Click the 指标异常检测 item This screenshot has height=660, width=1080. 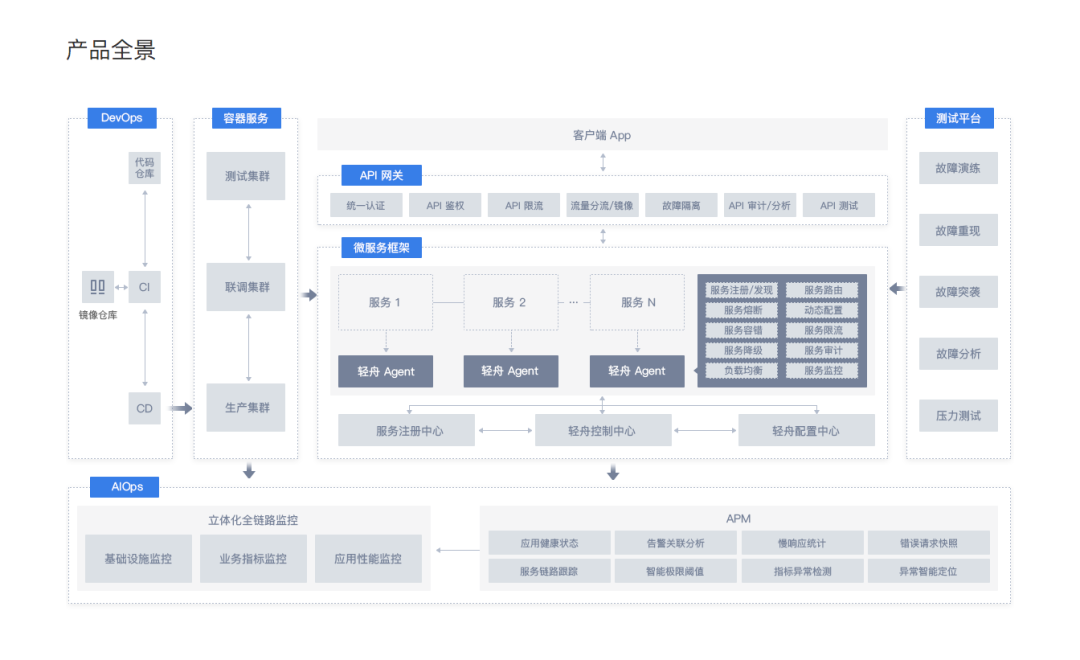click(802, 571)
